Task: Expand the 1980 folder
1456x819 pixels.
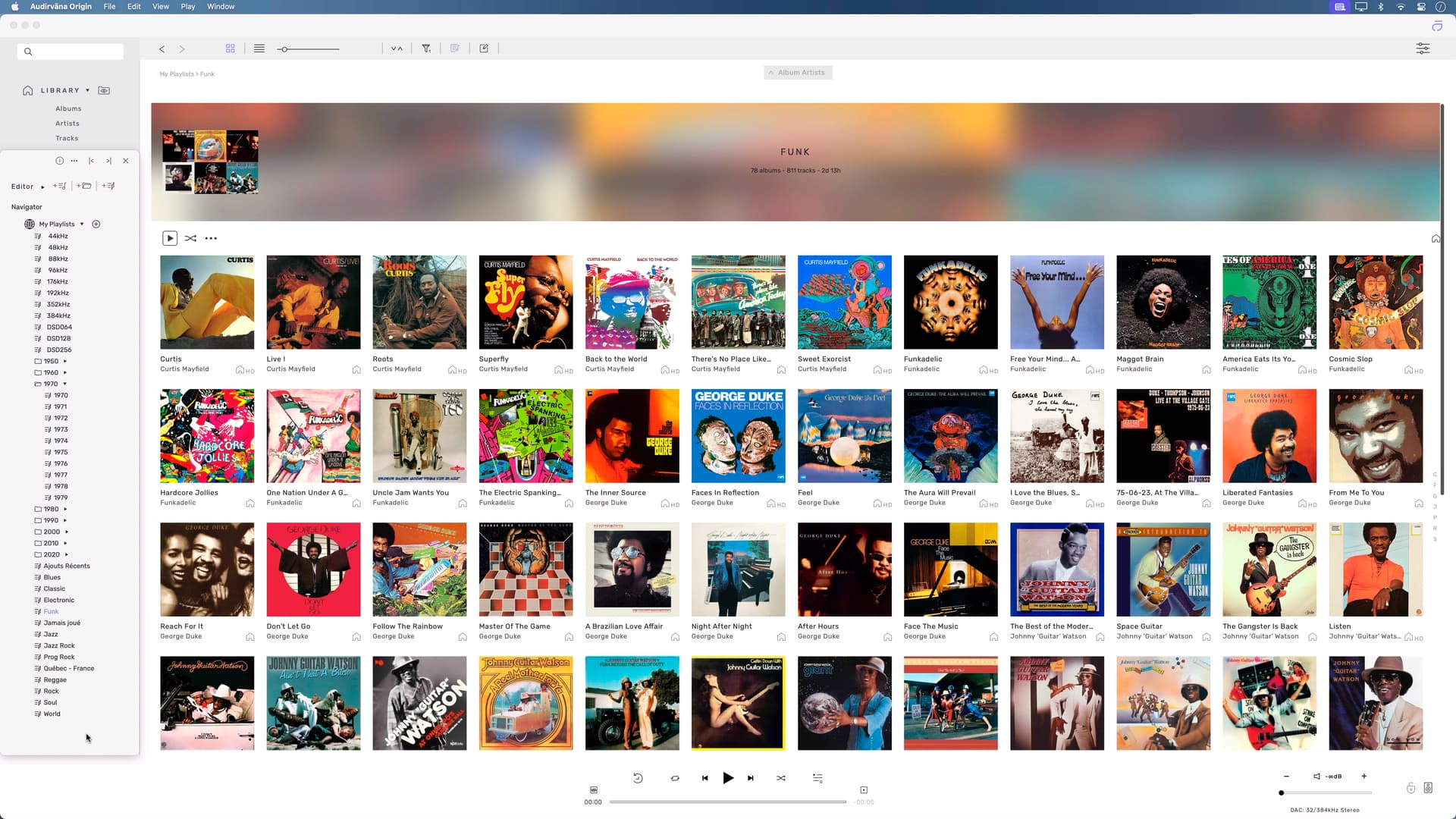Action: (65, 510)
